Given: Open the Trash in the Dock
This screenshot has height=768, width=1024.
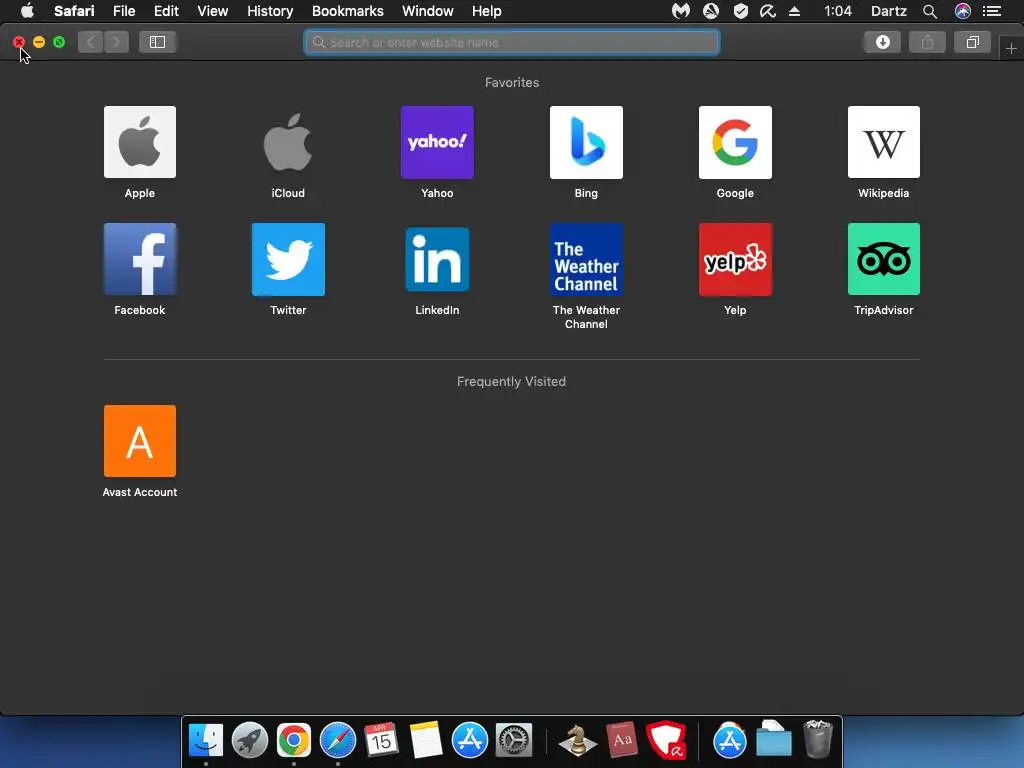Looking at the screenshot, I should [x=818, y=739].
